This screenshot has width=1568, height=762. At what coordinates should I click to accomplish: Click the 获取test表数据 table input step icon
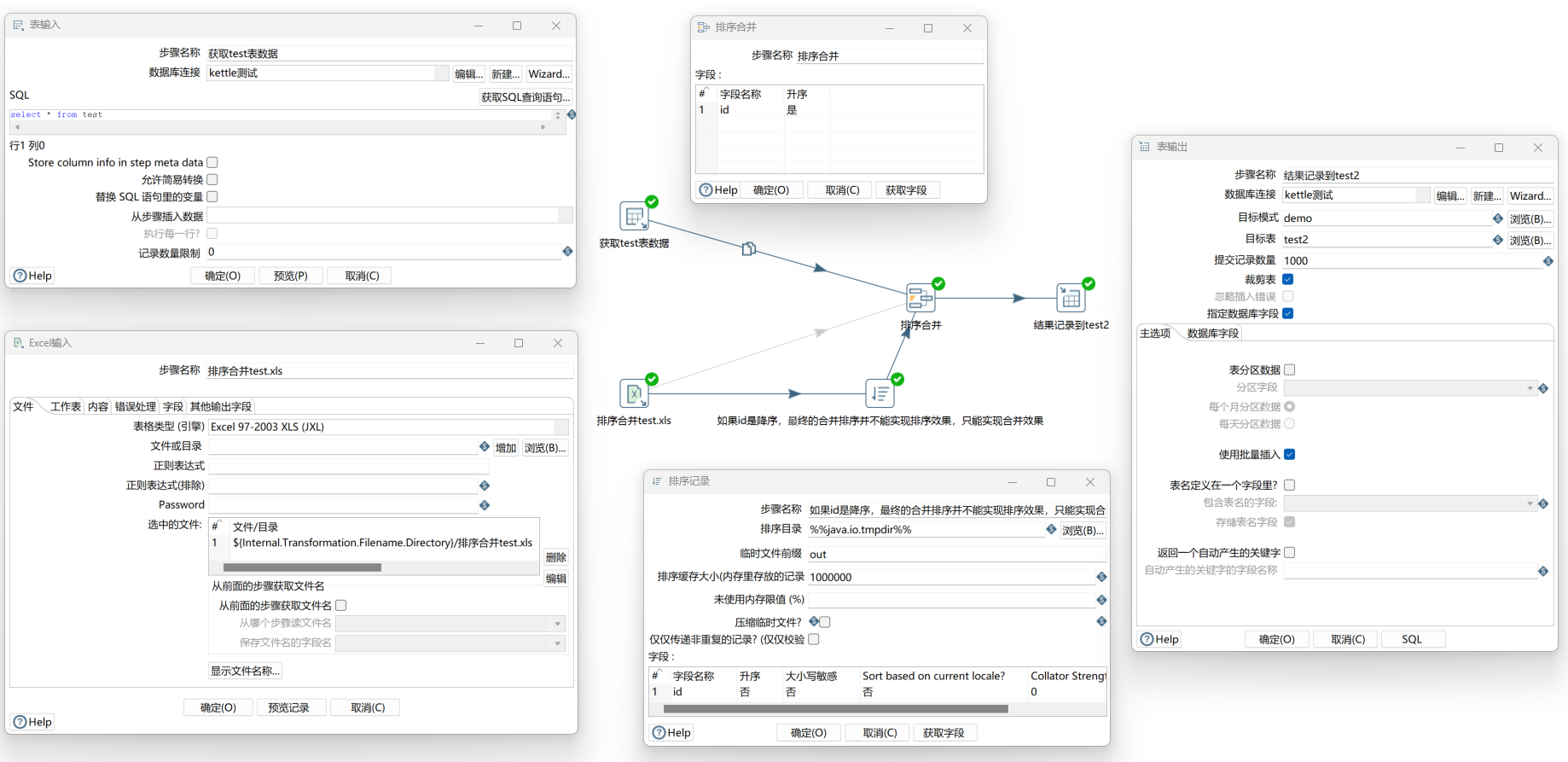coord(634,217)
